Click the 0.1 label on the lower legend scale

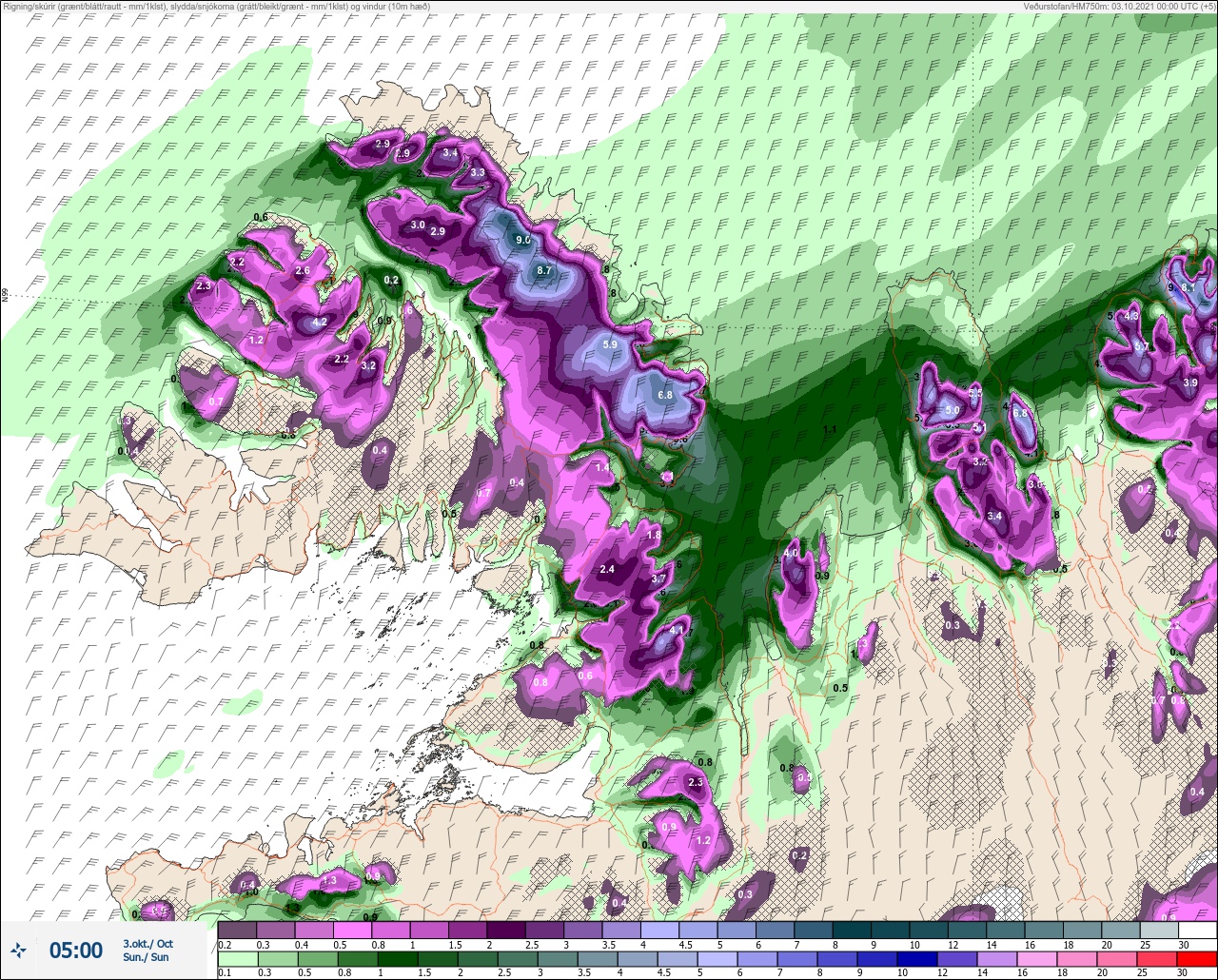click(x=225, y=973)
